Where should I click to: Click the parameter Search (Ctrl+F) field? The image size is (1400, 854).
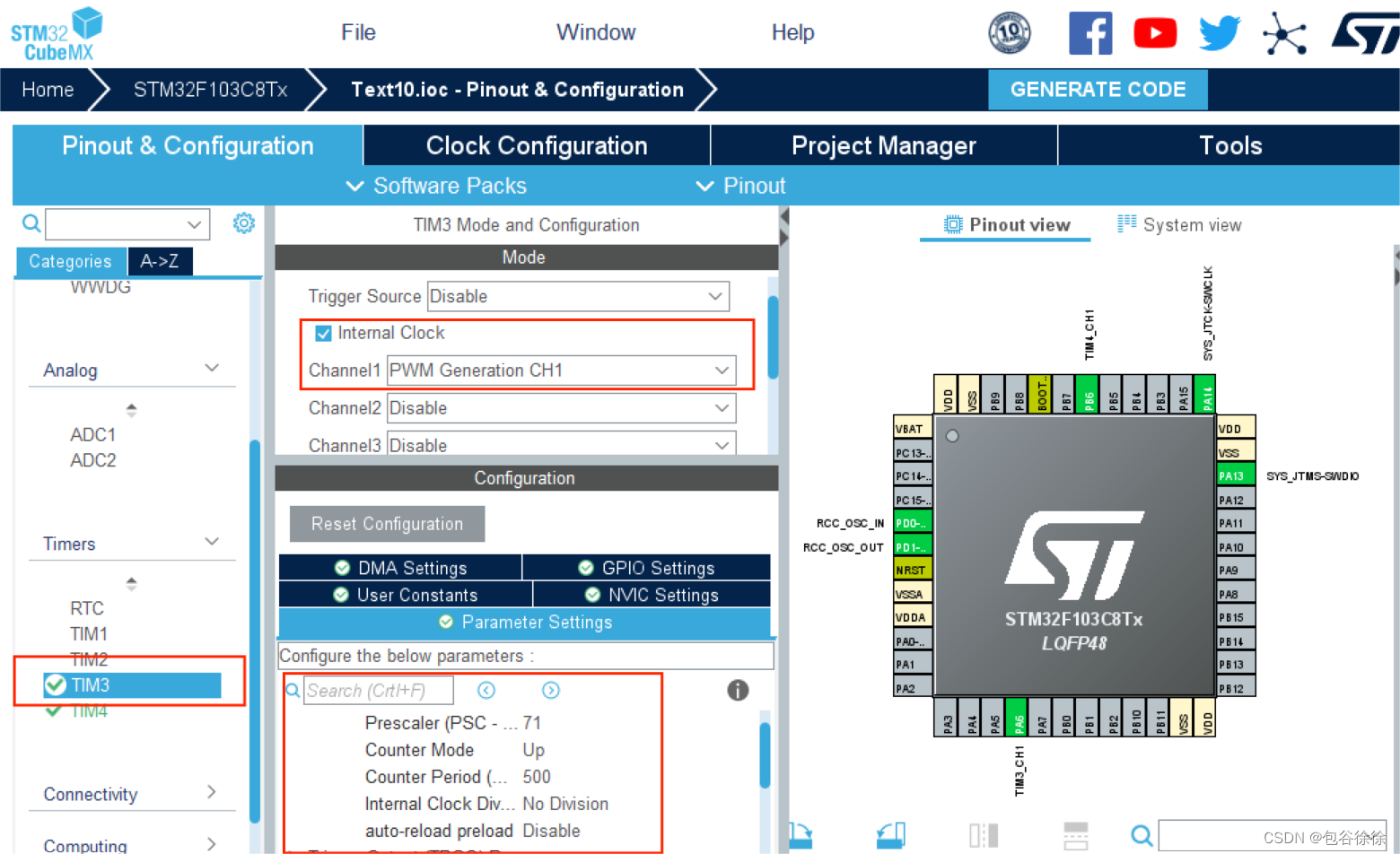(x=379, y=690)
